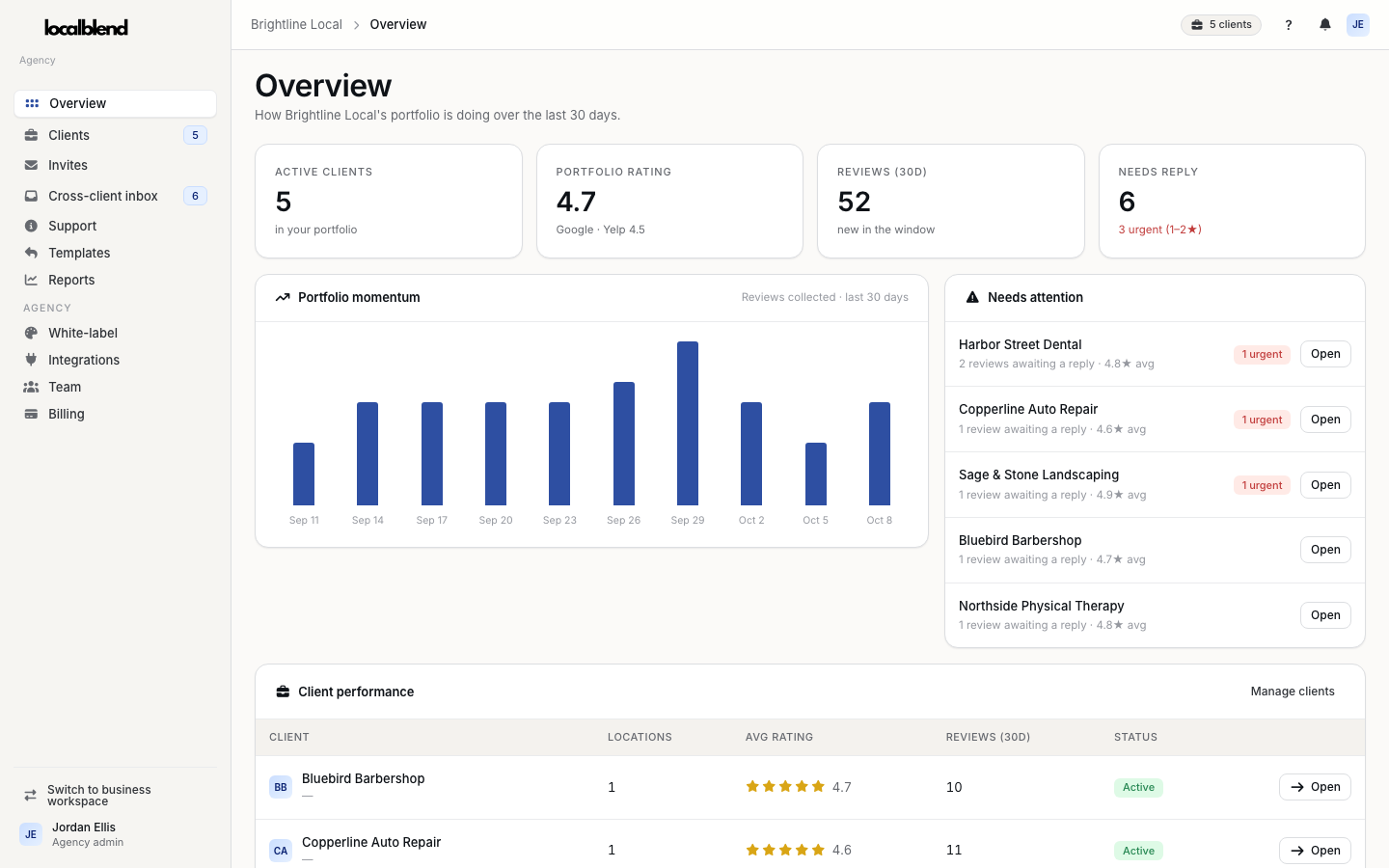Go to Clients page
Screen dimensions: 1389x868
(x=115, y=135)
